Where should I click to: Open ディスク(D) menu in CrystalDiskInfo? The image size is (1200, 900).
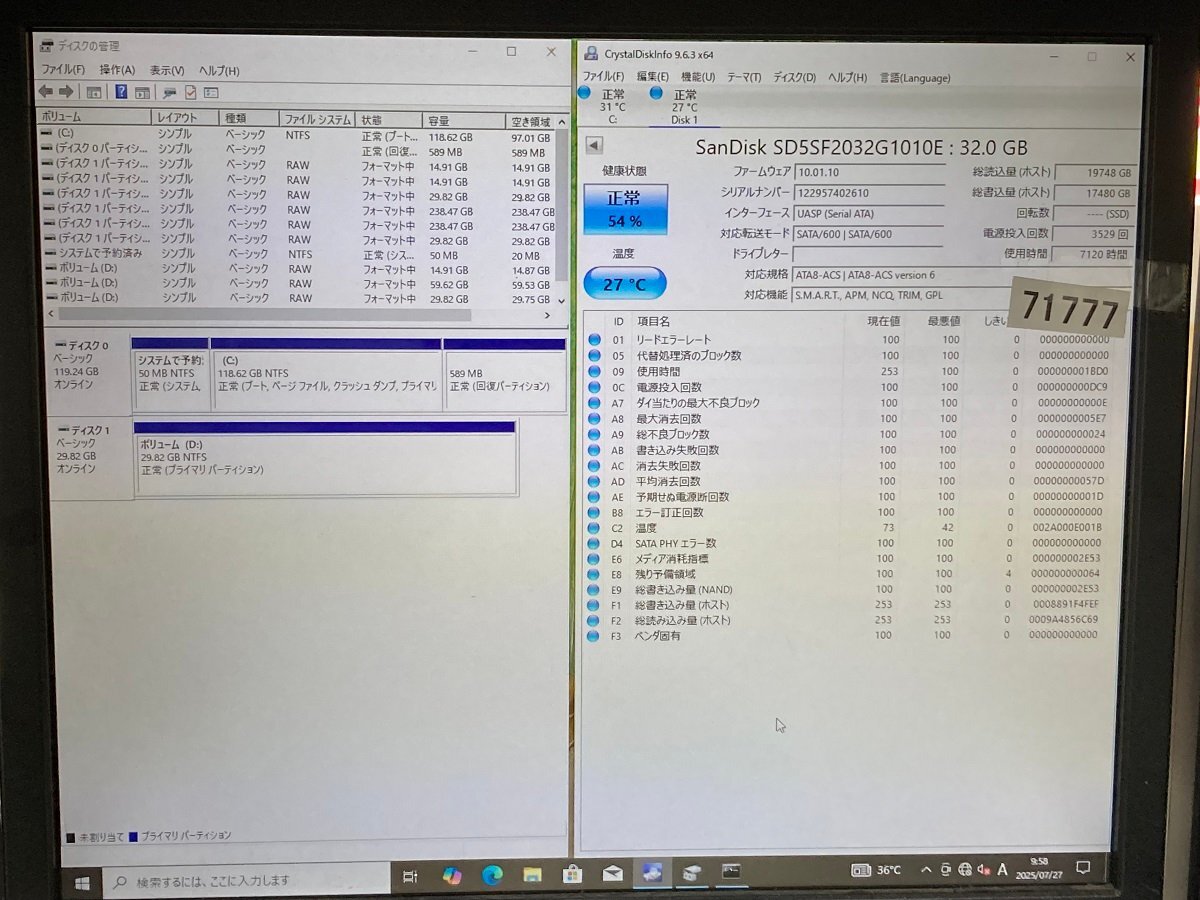coord(795,77)
